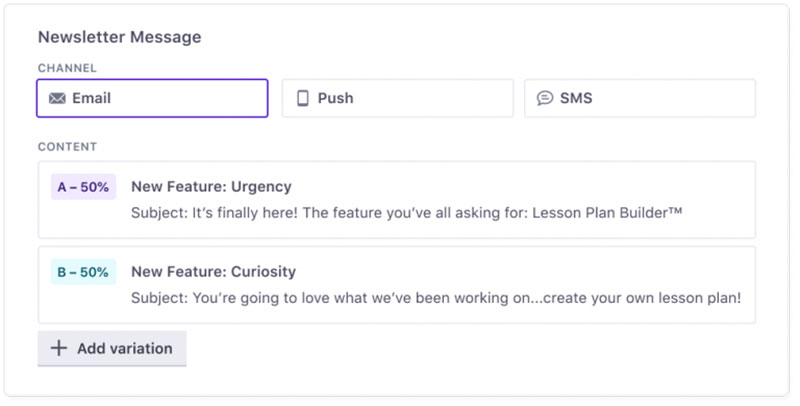Click the speech bubble icon for SMS
Viewport: 800px width, 406px height.
coord(545,98)
